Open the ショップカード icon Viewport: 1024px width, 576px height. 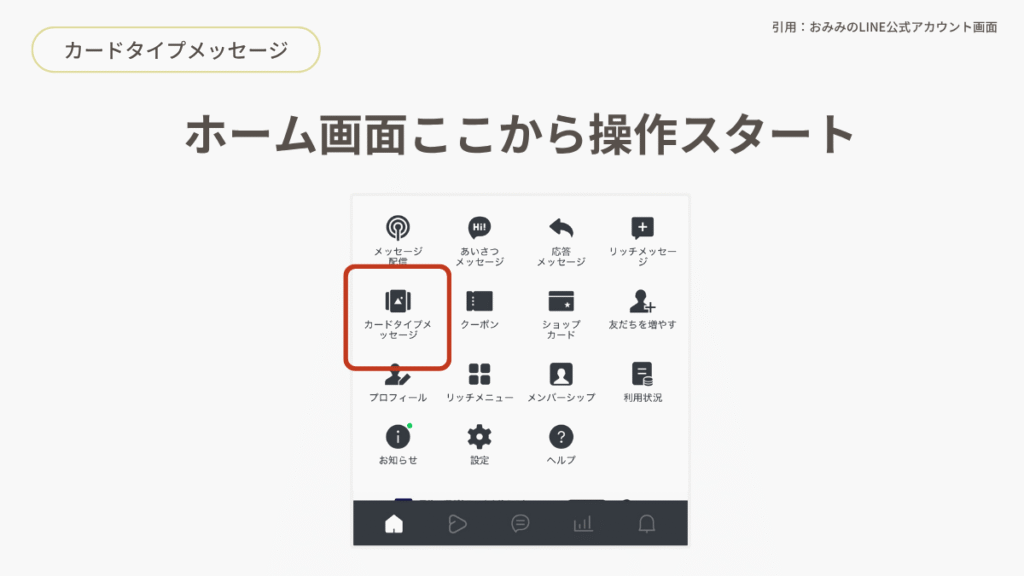tap(561, 302)
